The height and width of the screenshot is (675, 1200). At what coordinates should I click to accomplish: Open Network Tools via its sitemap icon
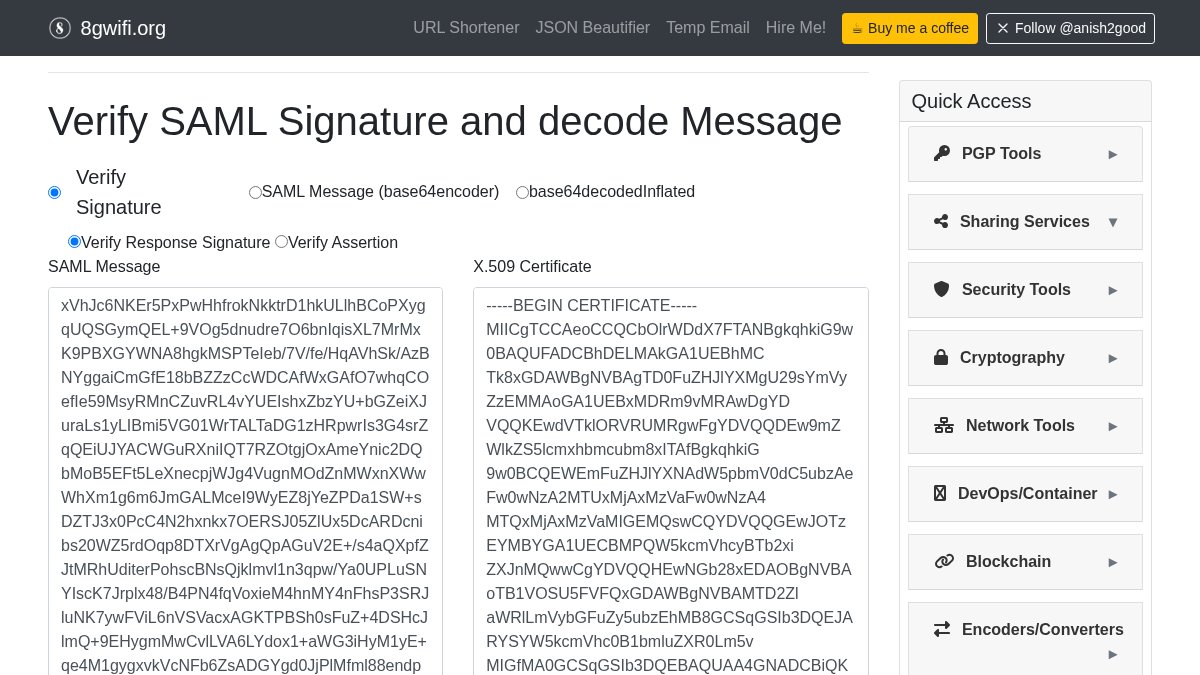click(x=944, y=425)
